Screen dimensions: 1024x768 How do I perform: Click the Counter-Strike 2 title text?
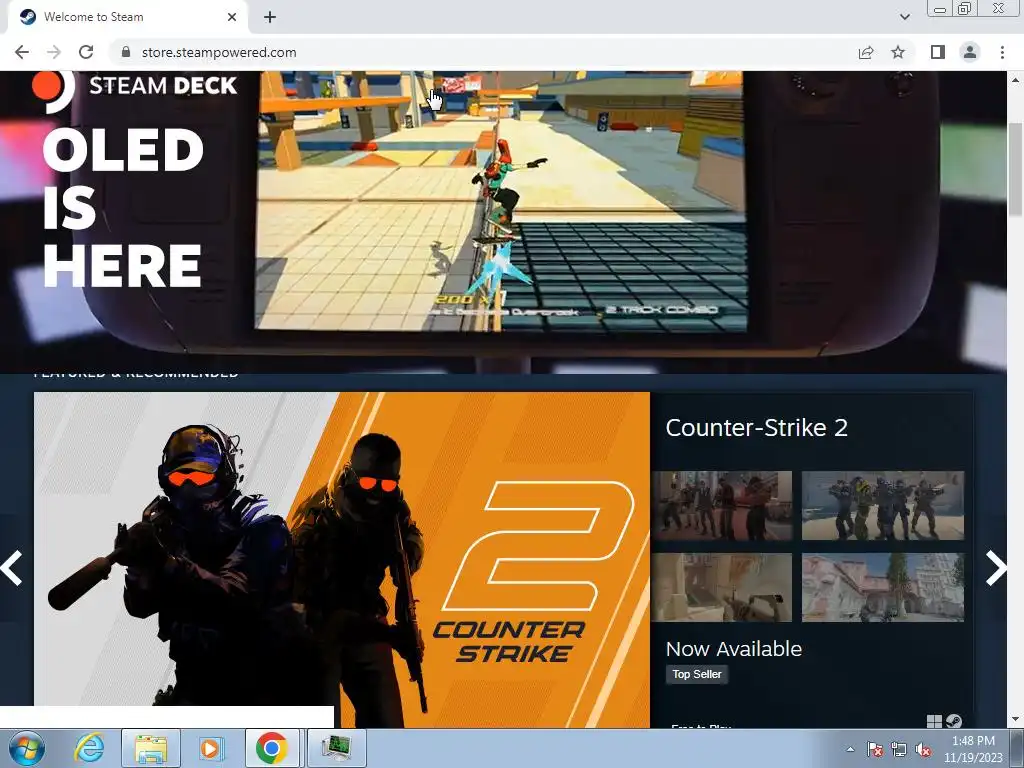click(x=756, y=428)
